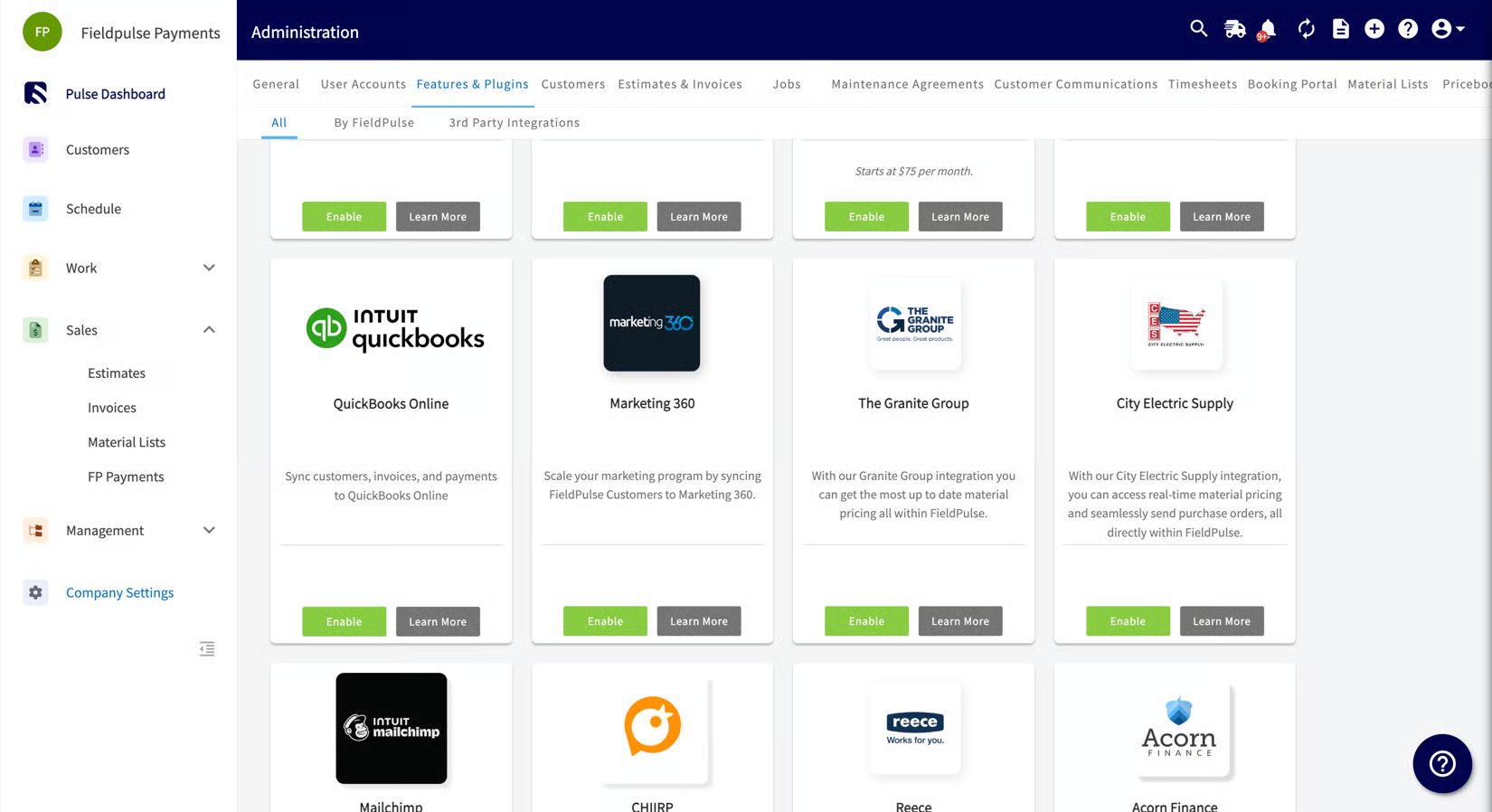Open the Booking Portal tab
Viewport: 1492px width, 812px height.
tap(1291, 84)
